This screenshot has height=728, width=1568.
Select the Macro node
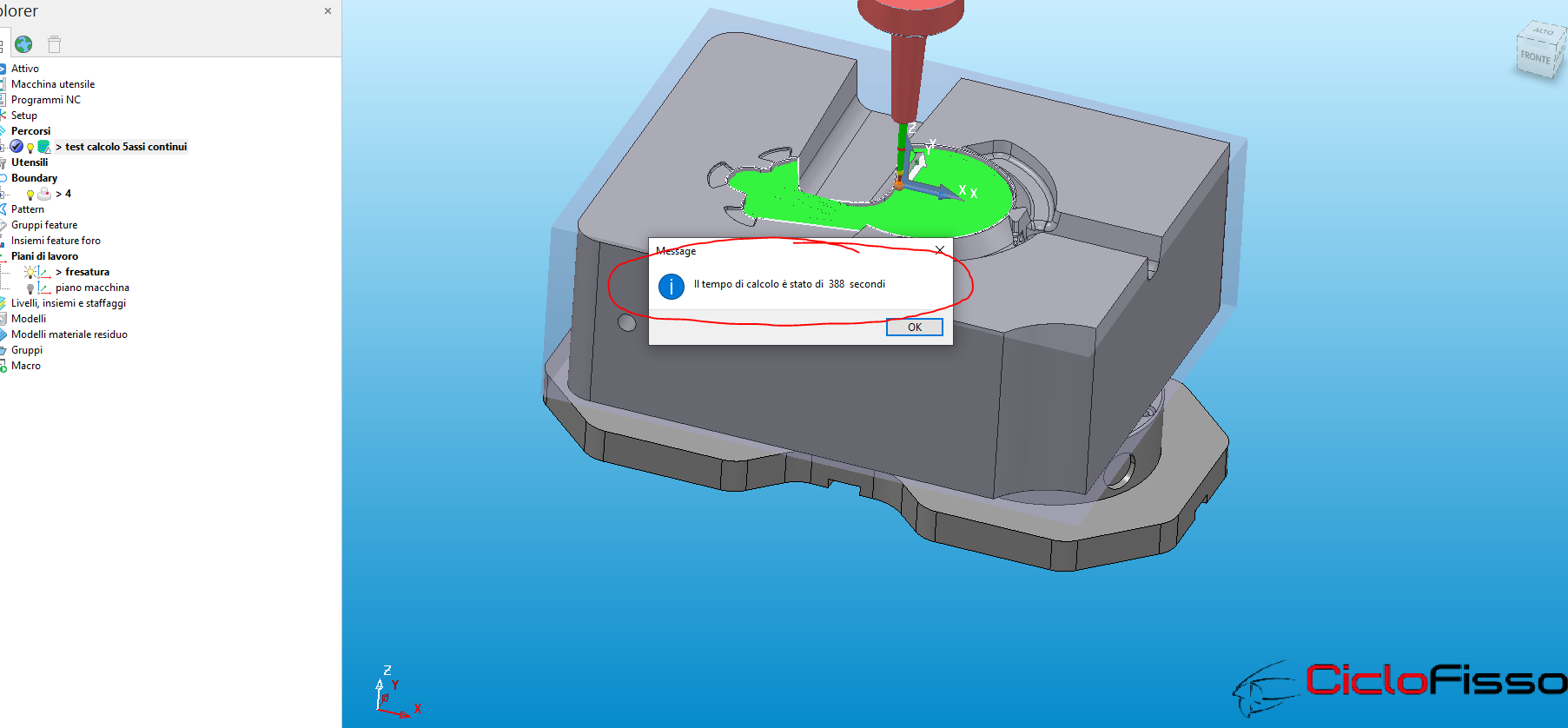[25, 366]
